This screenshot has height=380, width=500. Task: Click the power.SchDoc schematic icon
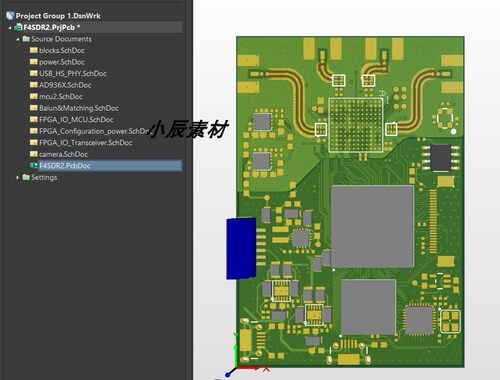click(34, 62)
